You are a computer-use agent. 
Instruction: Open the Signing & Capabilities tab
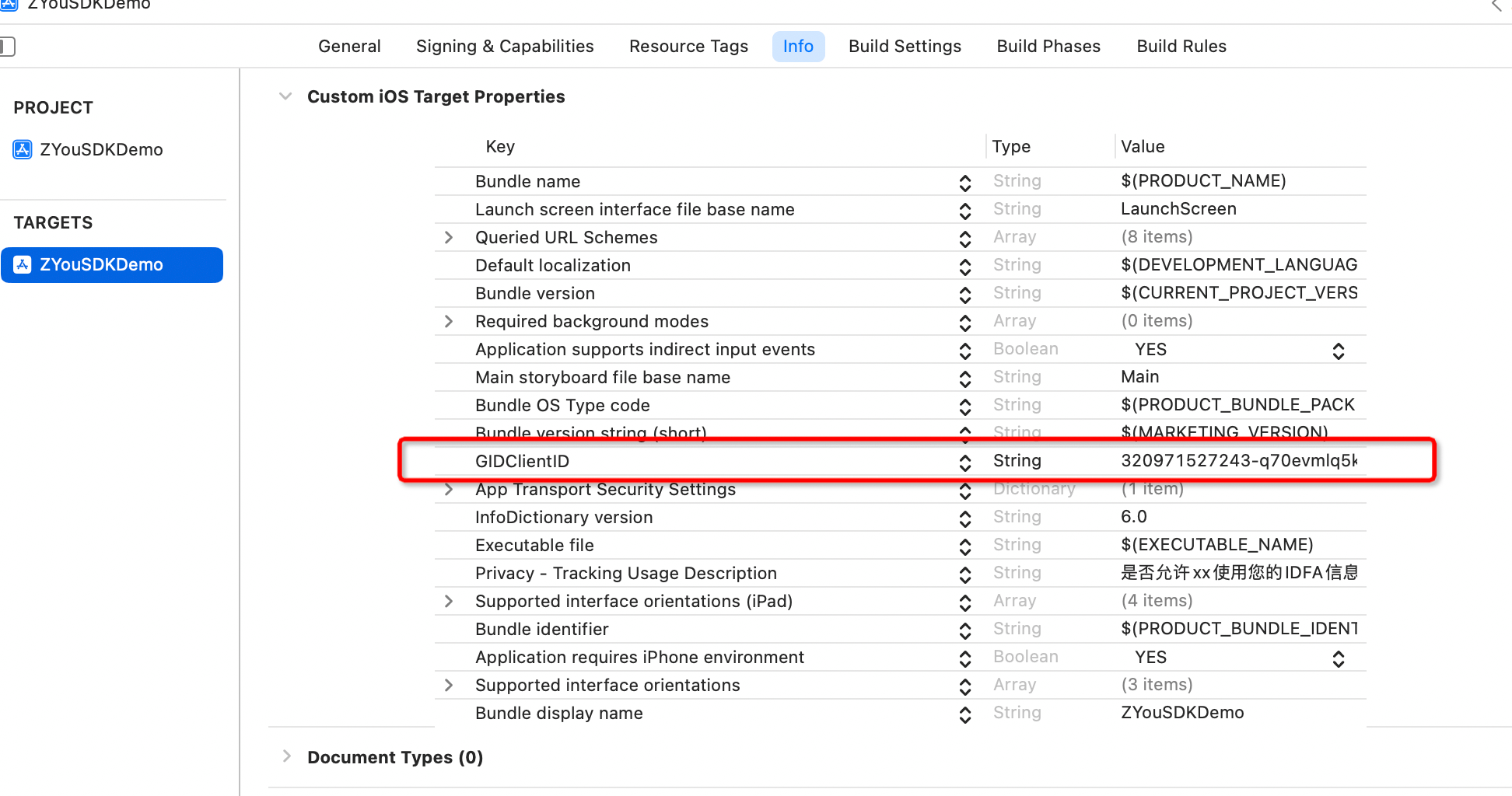pos(505,47)
